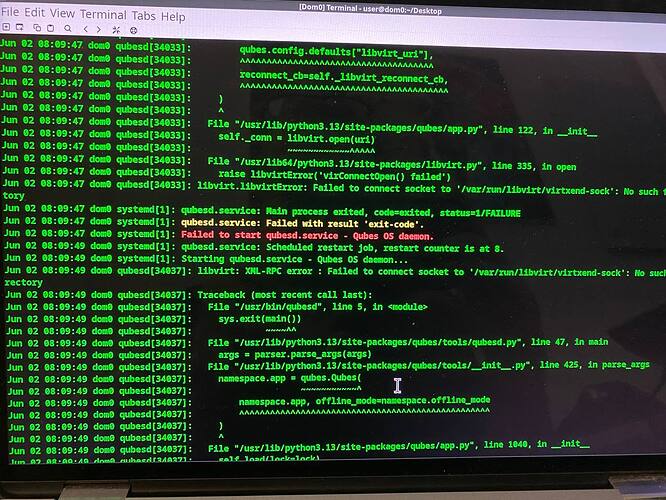Click "Failed with result 'exit-code'" line
Screen dimensions: 666x500
click(302, 223)
